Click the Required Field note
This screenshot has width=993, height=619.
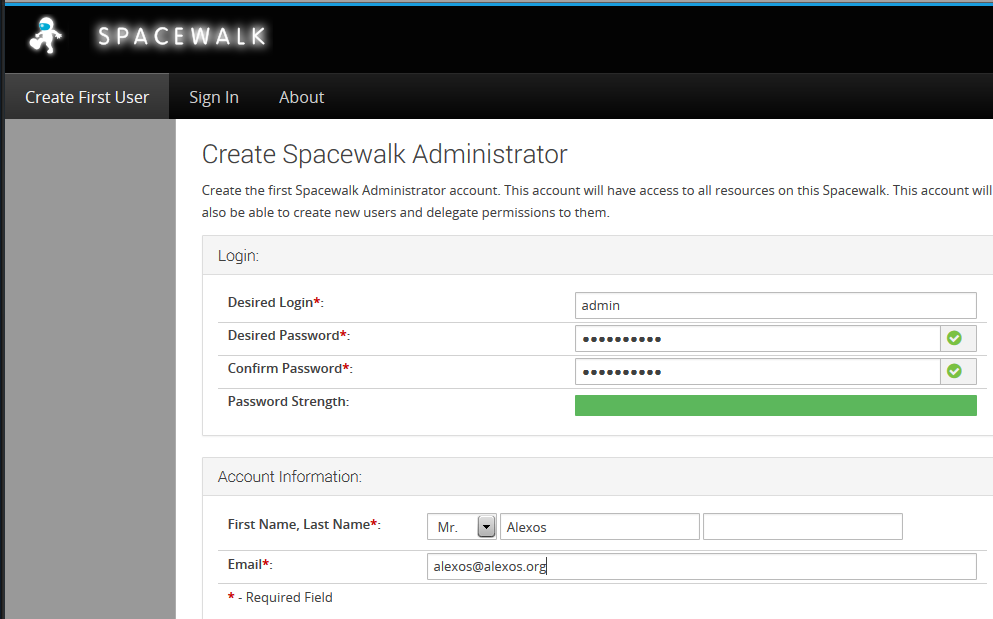(280, 597)
